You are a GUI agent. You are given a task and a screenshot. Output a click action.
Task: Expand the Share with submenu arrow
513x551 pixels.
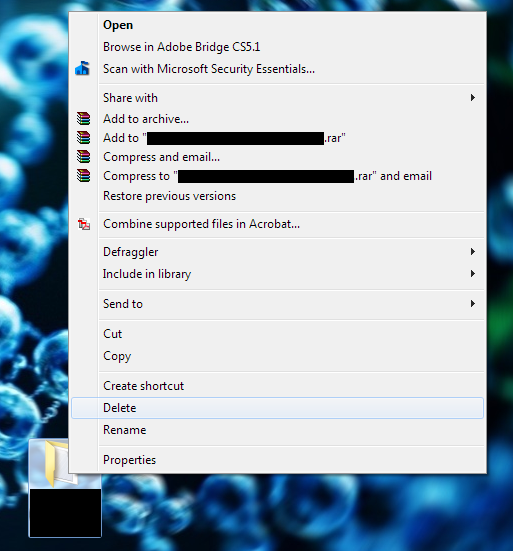click(473, 98)
